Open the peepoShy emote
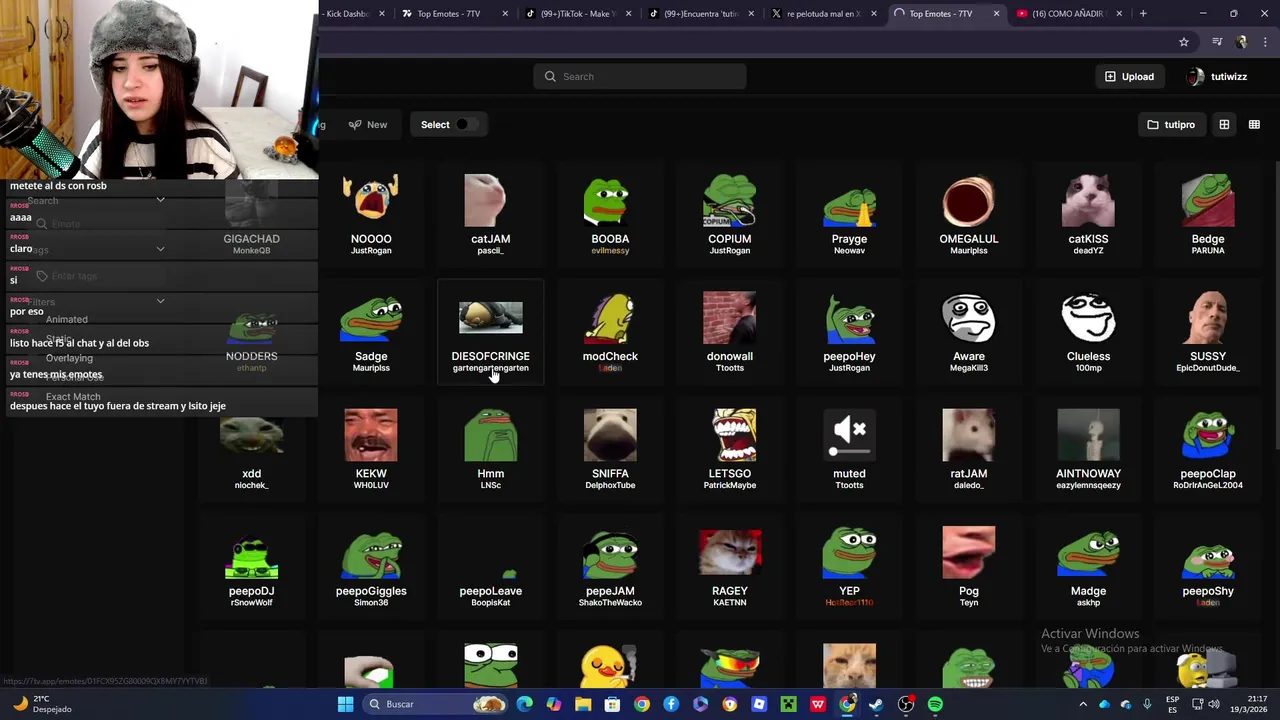 [x=1208, y=566]
